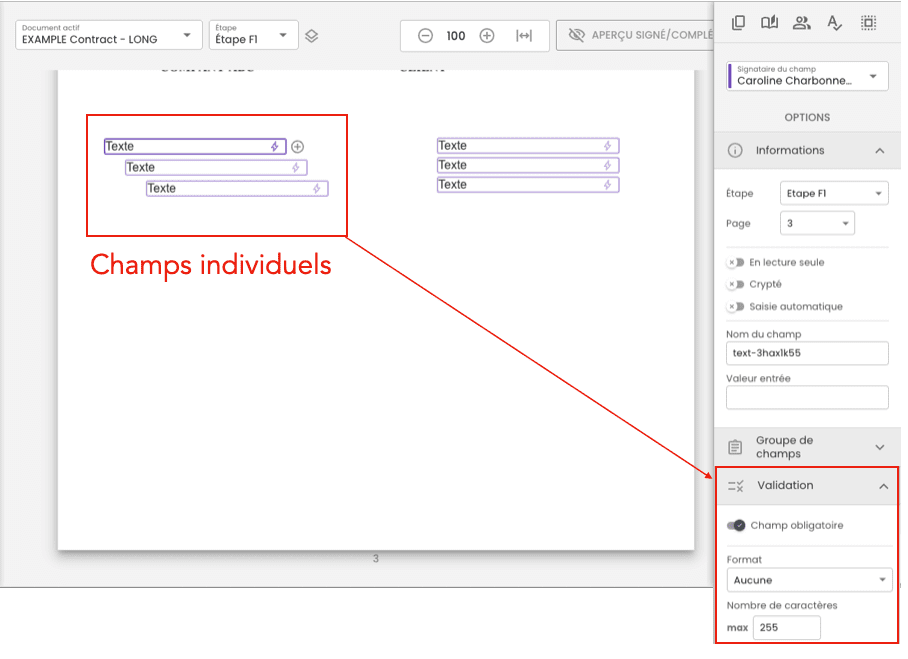The image size is (908, 659).
Task: Open the Signataire du champ dropdown
Action: (x=807, y=77)
